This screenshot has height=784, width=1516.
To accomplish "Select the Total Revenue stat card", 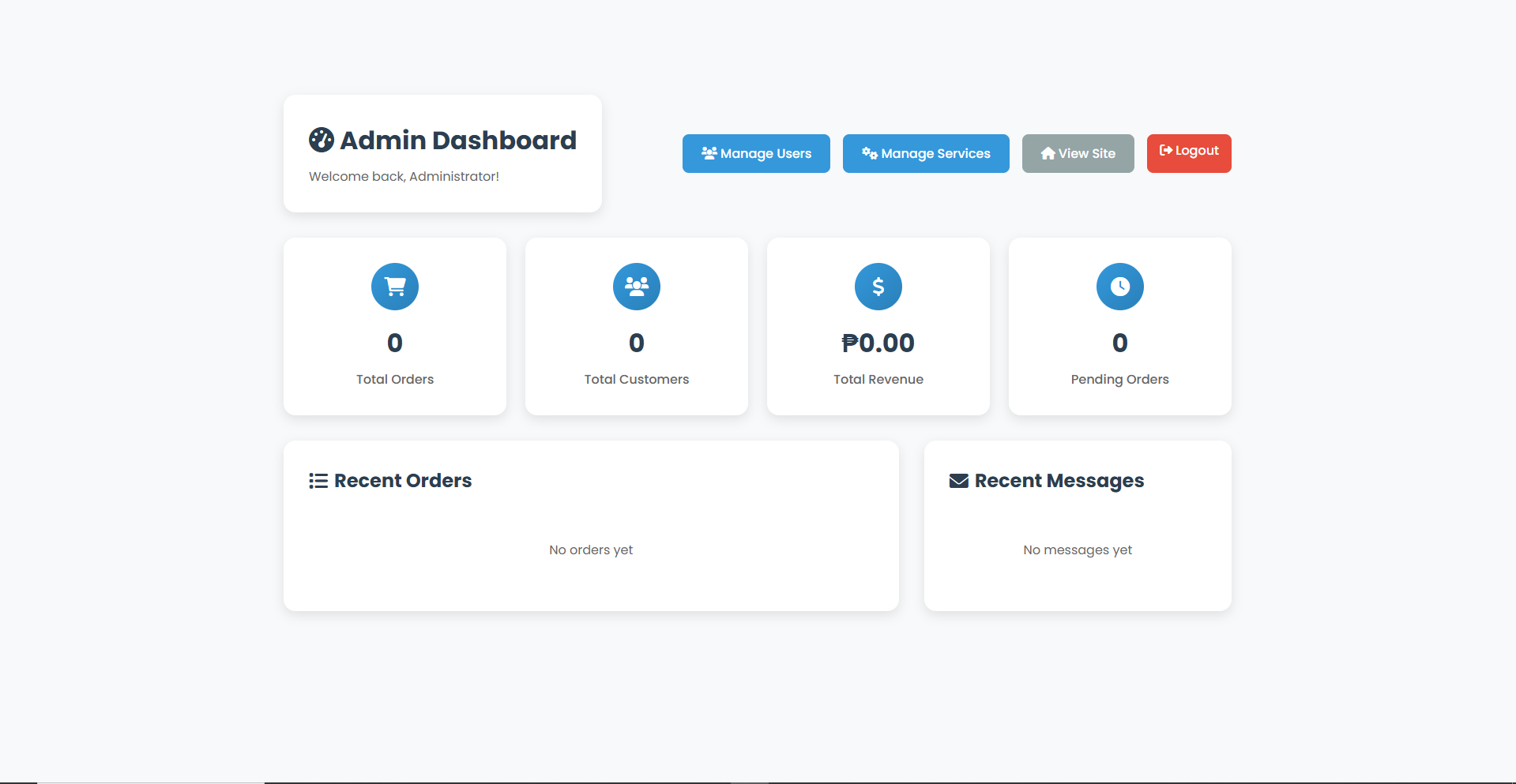I will coord(878,326).
